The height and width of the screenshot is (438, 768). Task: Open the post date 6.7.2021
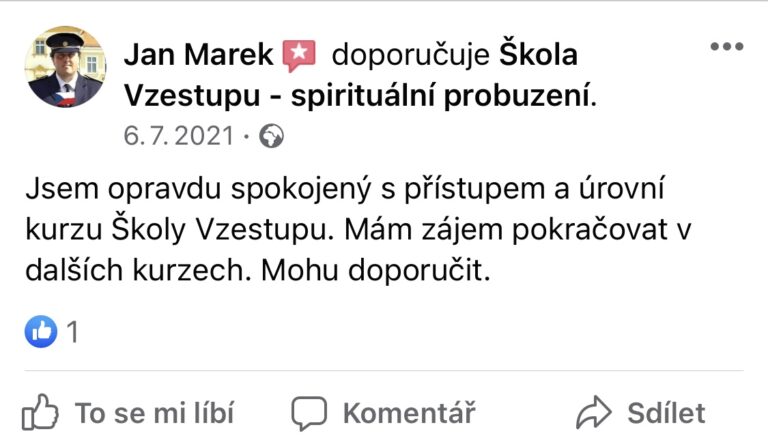179,136
